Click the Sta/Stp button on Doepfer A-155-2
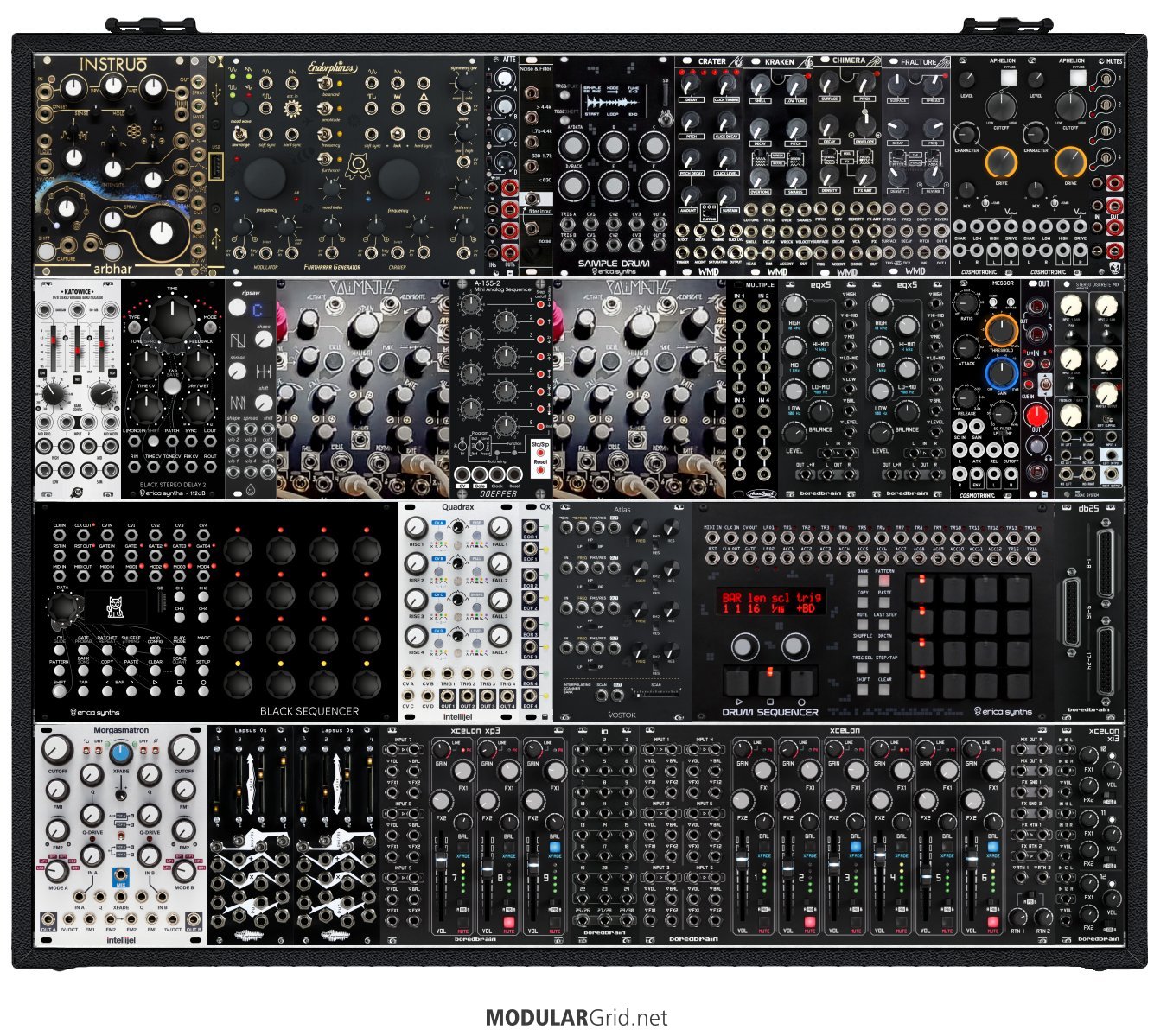 (540, 453)
